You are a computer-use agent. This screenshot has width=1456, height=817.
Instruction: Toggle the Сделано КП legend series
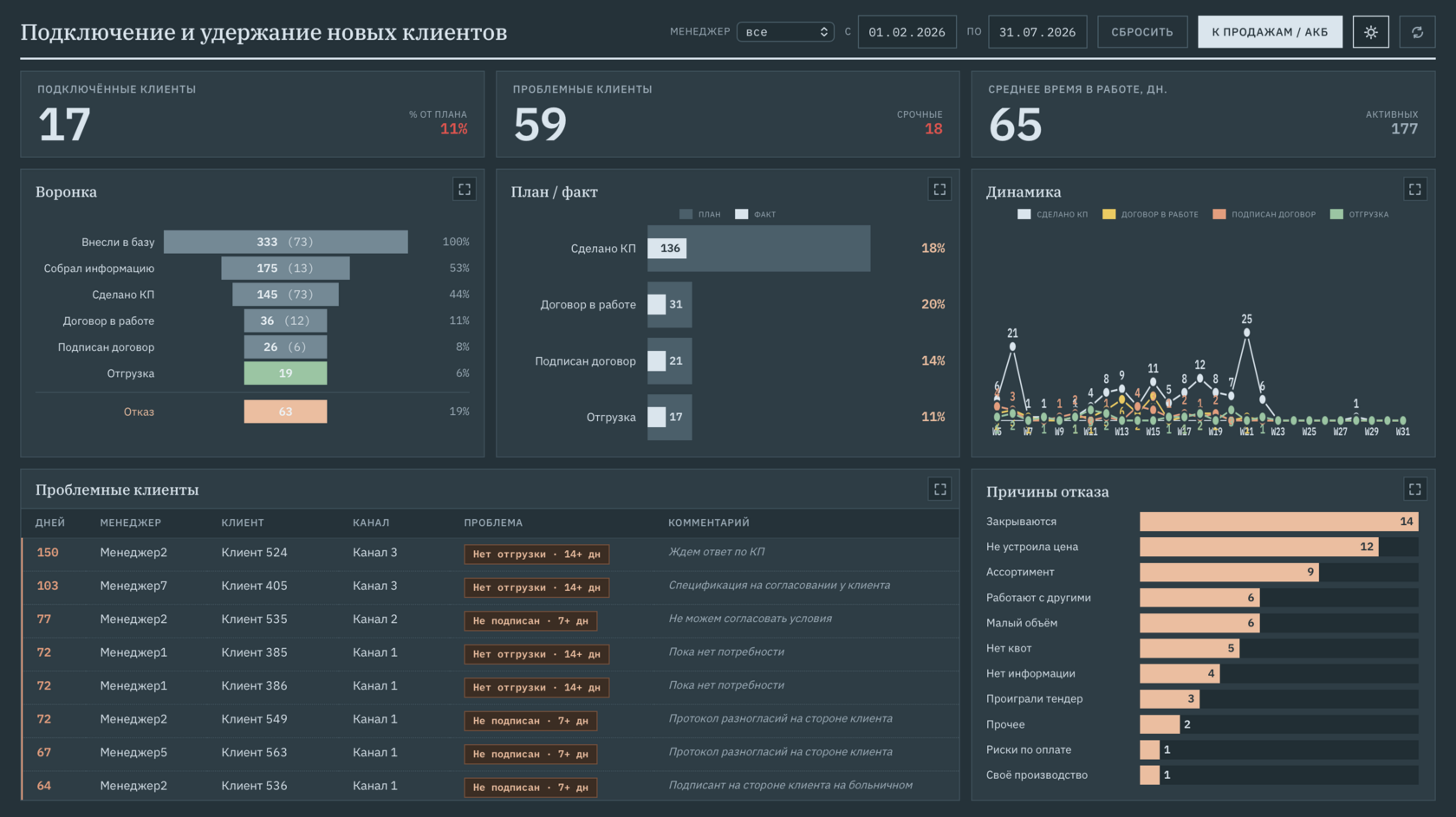tap(1052, 214)
